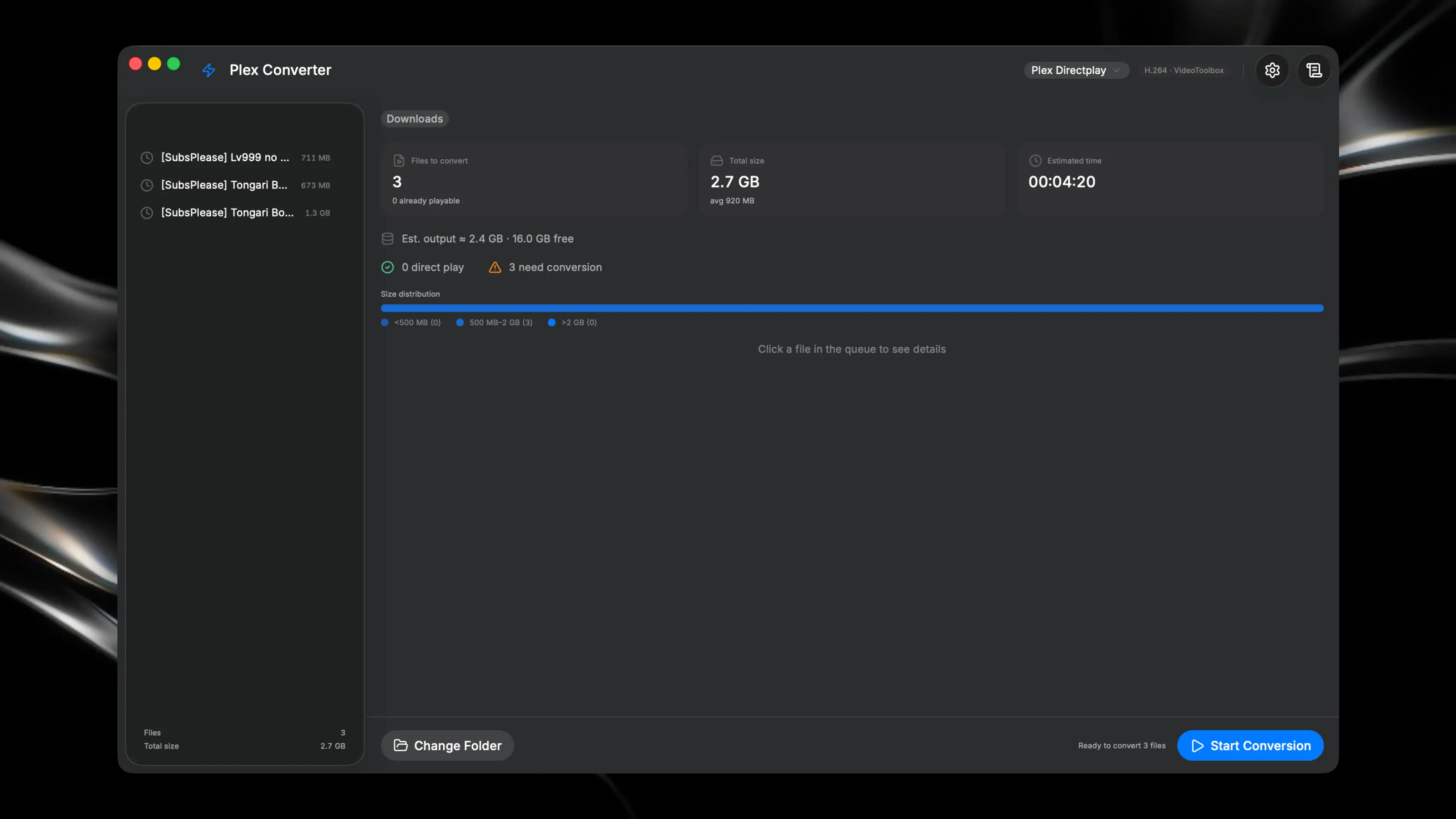Click the blue size distribution bar
Viewport: 1456px width, 819px height.
click(x=852, y=308)
